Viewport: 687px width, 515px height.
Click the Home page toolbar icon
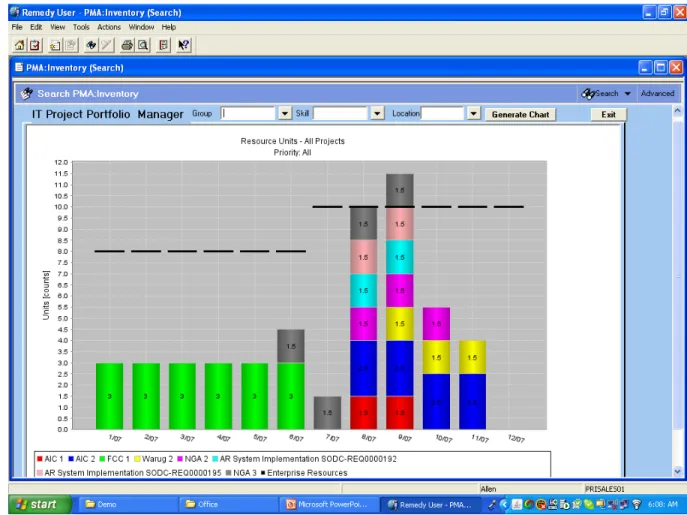point(19,45)
